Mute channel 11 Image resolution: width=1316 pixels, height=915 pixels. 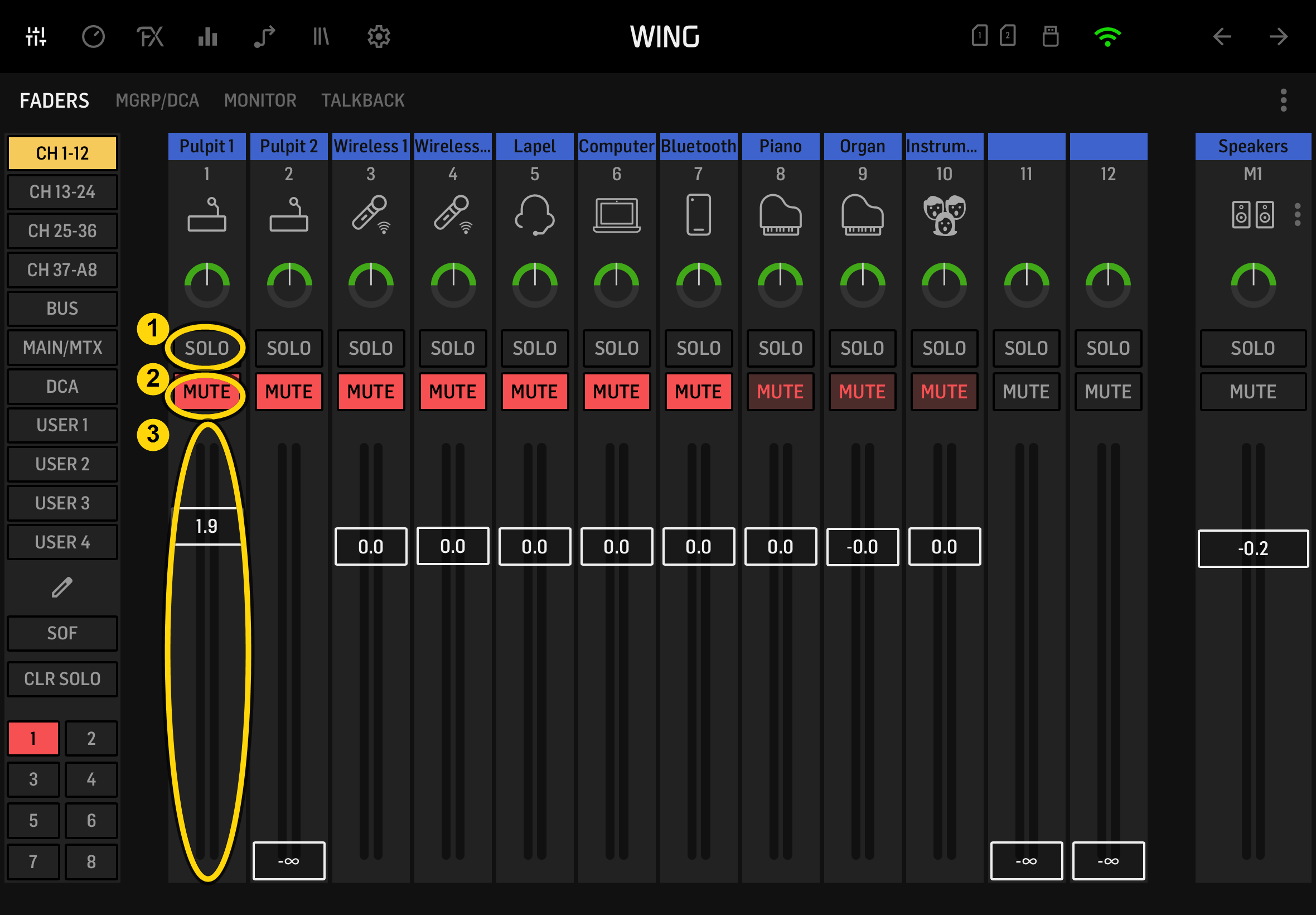(1026, 392)
